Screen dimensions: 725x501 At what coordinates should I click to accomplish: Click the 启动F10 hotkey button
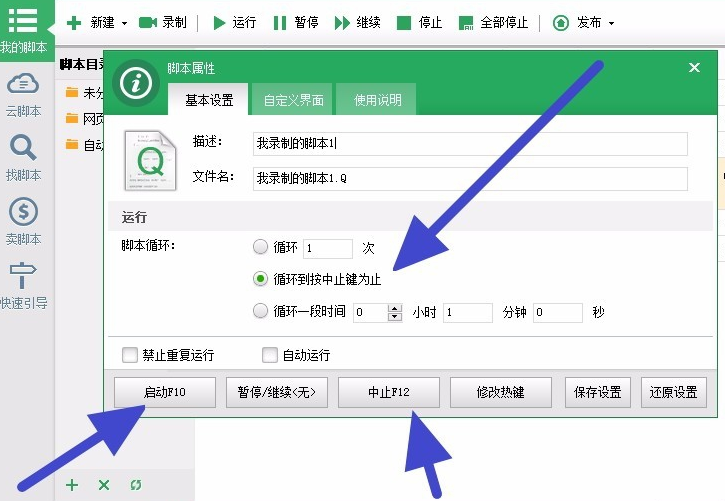pyautogui.click(x=164, y=393)
